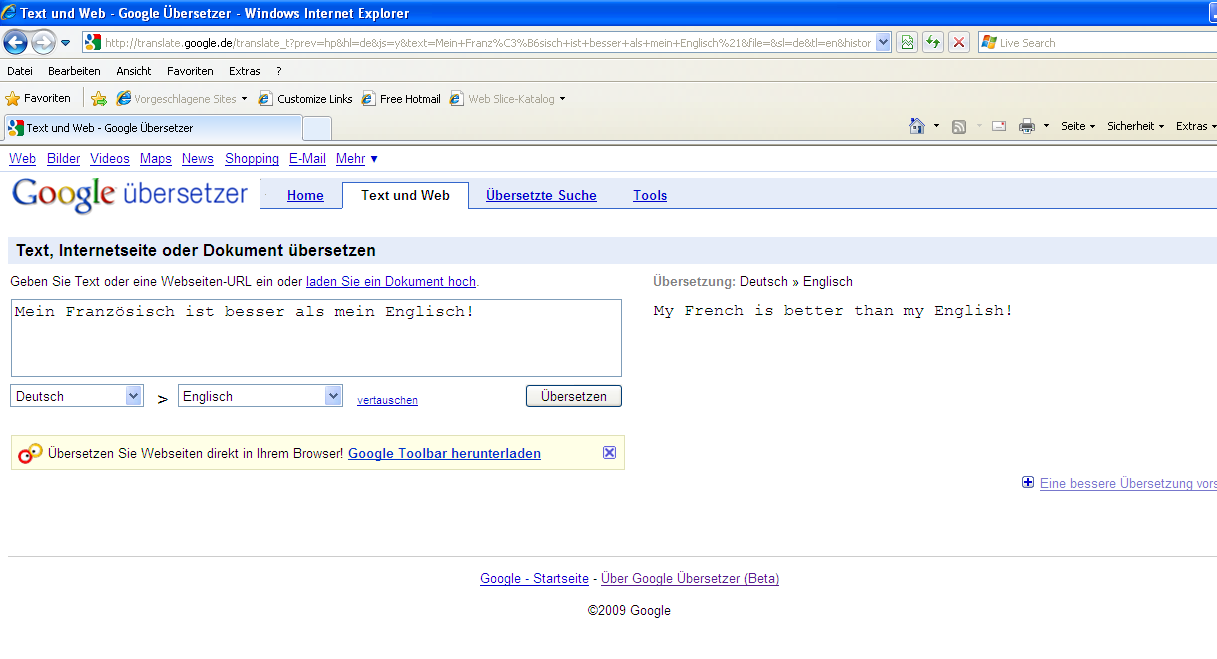The width and height of the screenshot is (1217, 659).
Task: Open the Ansicht menu
Action: pos(134,71)
